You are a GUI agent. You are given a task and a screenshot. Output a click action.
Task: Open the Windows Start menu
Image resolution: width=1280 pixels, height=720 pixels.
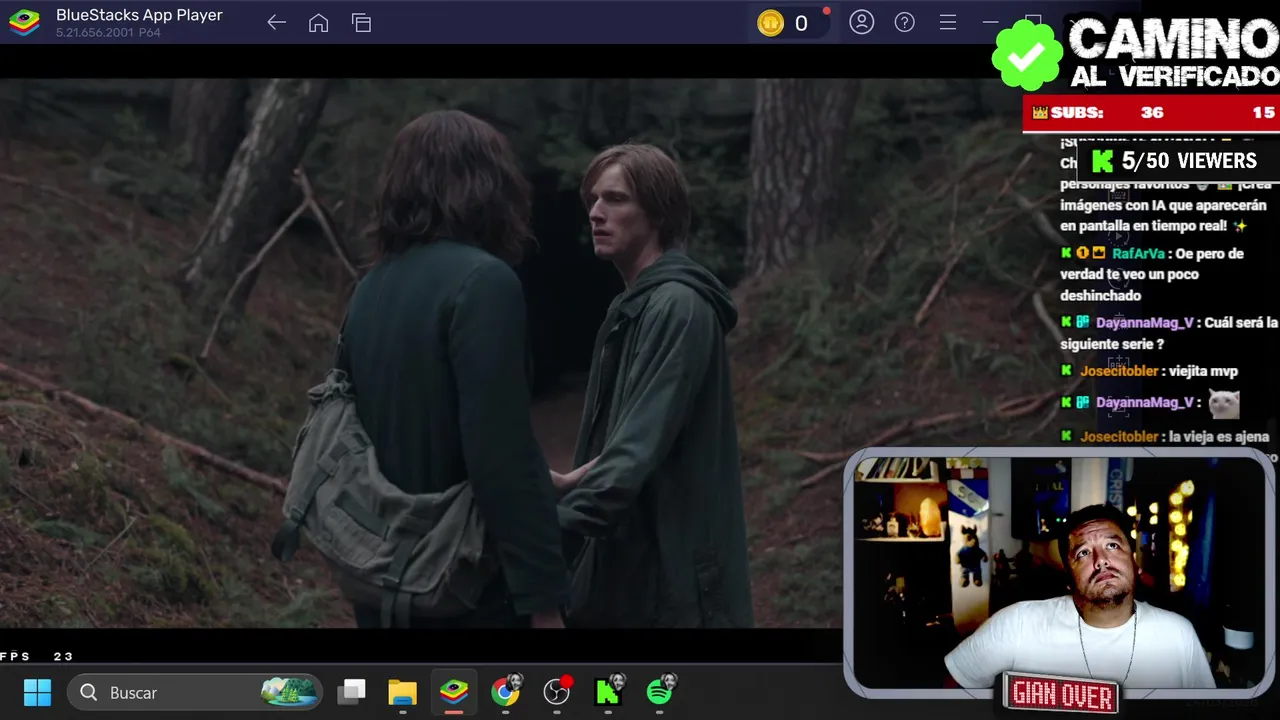click(37, 692)
